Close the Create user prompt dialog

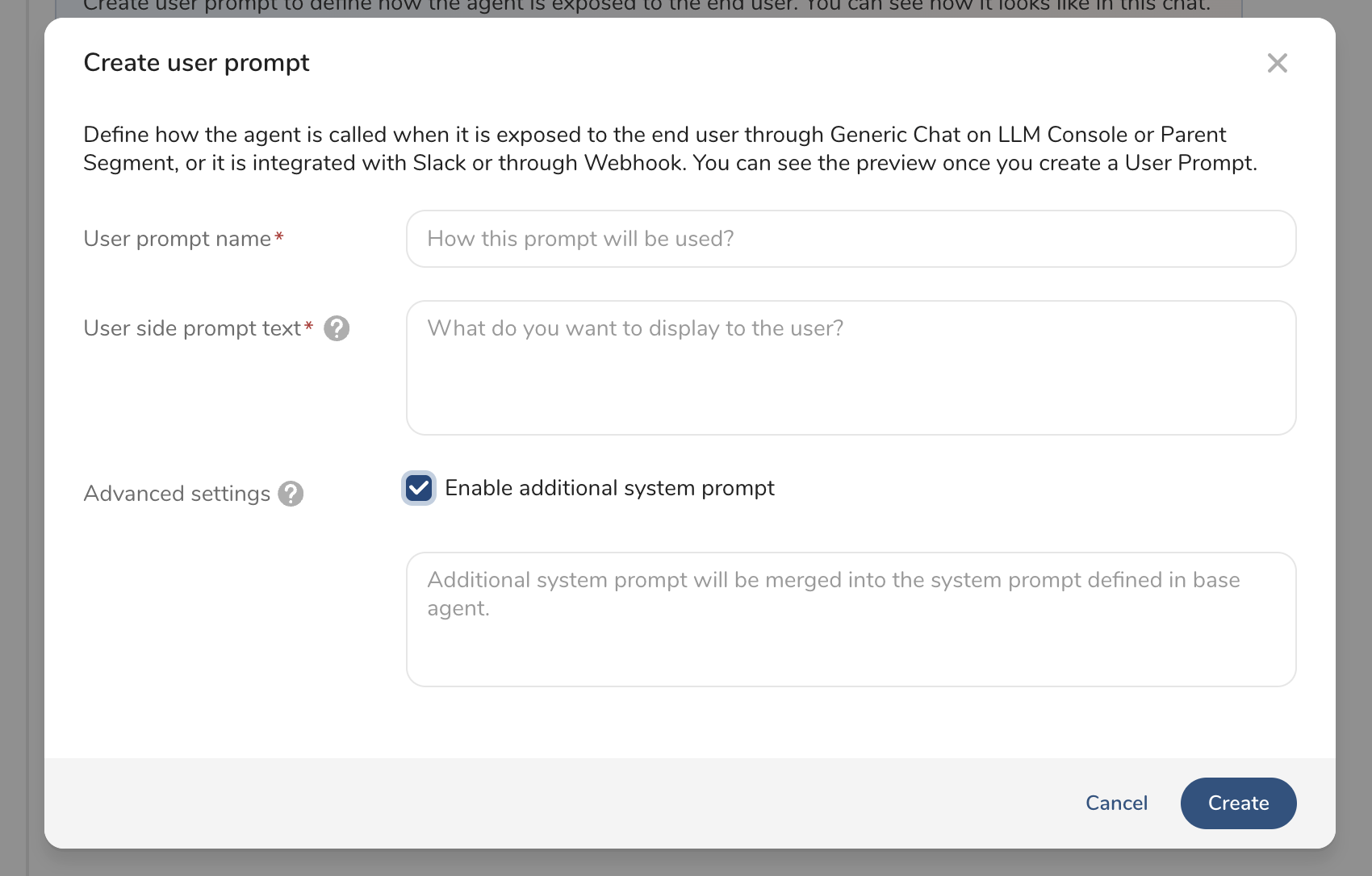(1277, 63)
